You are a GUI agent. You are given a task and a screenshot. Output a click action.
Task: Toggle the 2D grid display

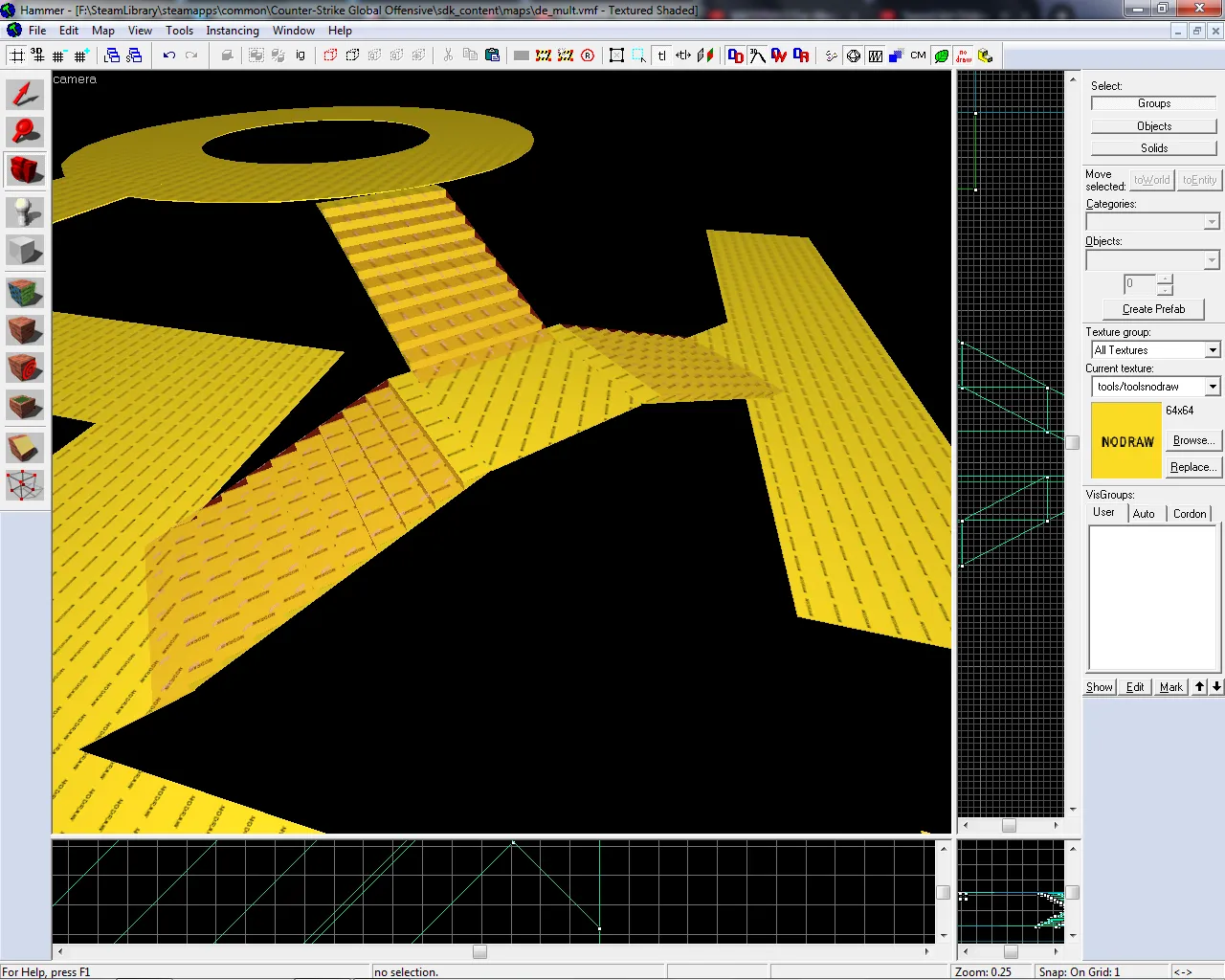coord(17,56)
